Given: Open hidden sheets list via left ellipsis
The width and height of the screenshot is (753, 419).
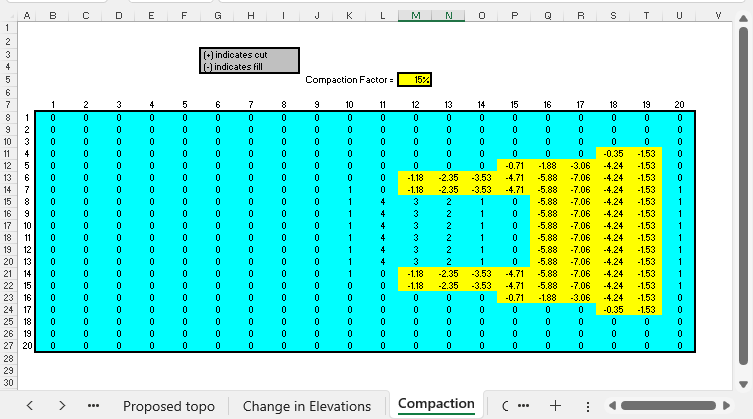Looking at the screenshot, I should point(93,405).
